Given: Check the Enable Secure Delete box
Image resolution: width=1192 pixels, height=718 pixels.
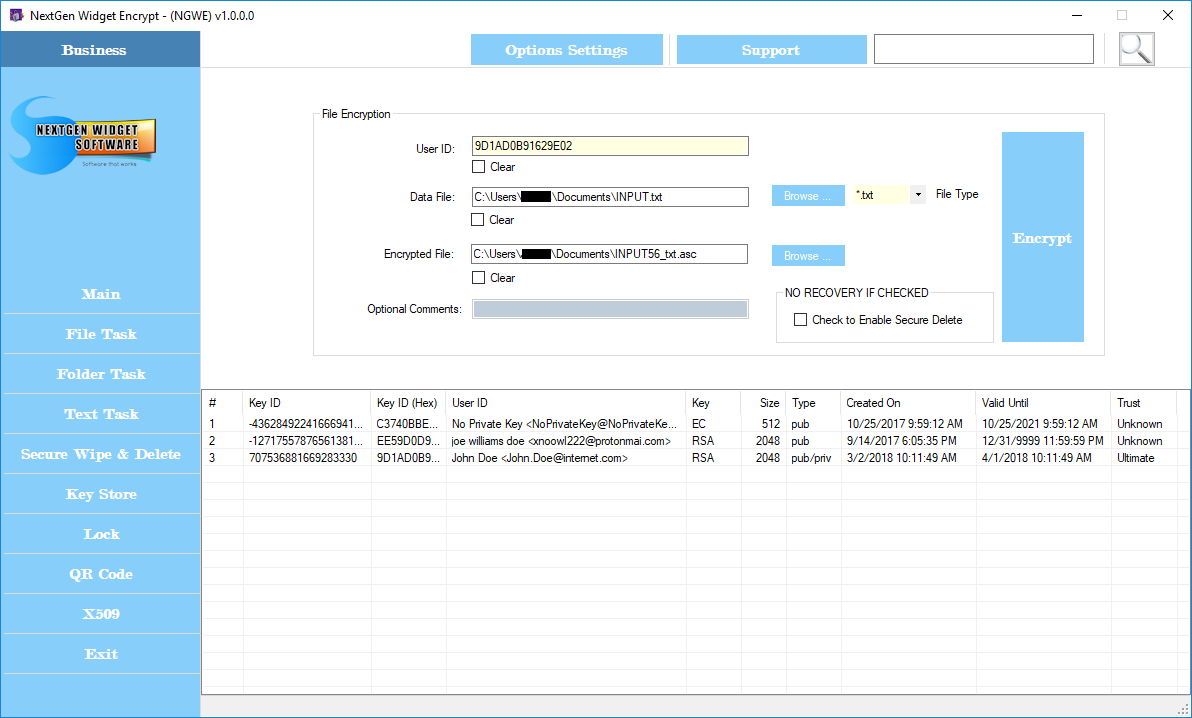Looking at the screenshot, I should 800,319.
